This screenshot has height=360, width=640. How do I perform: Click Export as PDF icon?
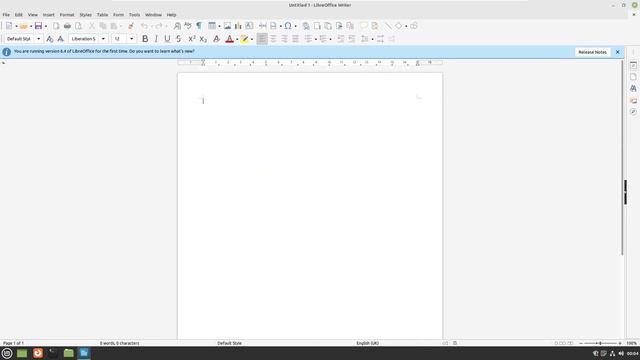coord(56,26)
